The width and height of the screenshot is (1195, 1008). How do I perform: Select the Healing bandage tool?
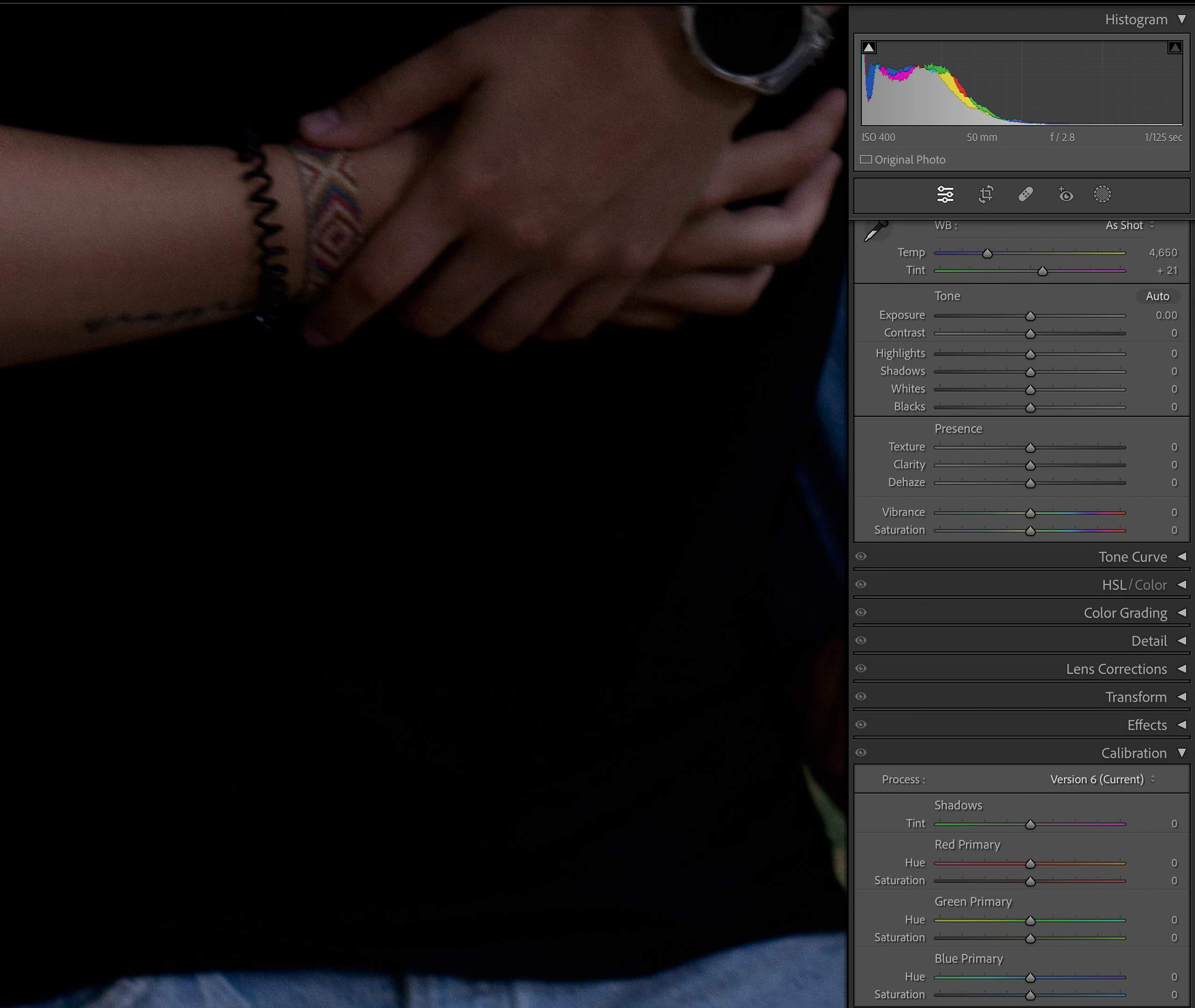pos(1026,195)
